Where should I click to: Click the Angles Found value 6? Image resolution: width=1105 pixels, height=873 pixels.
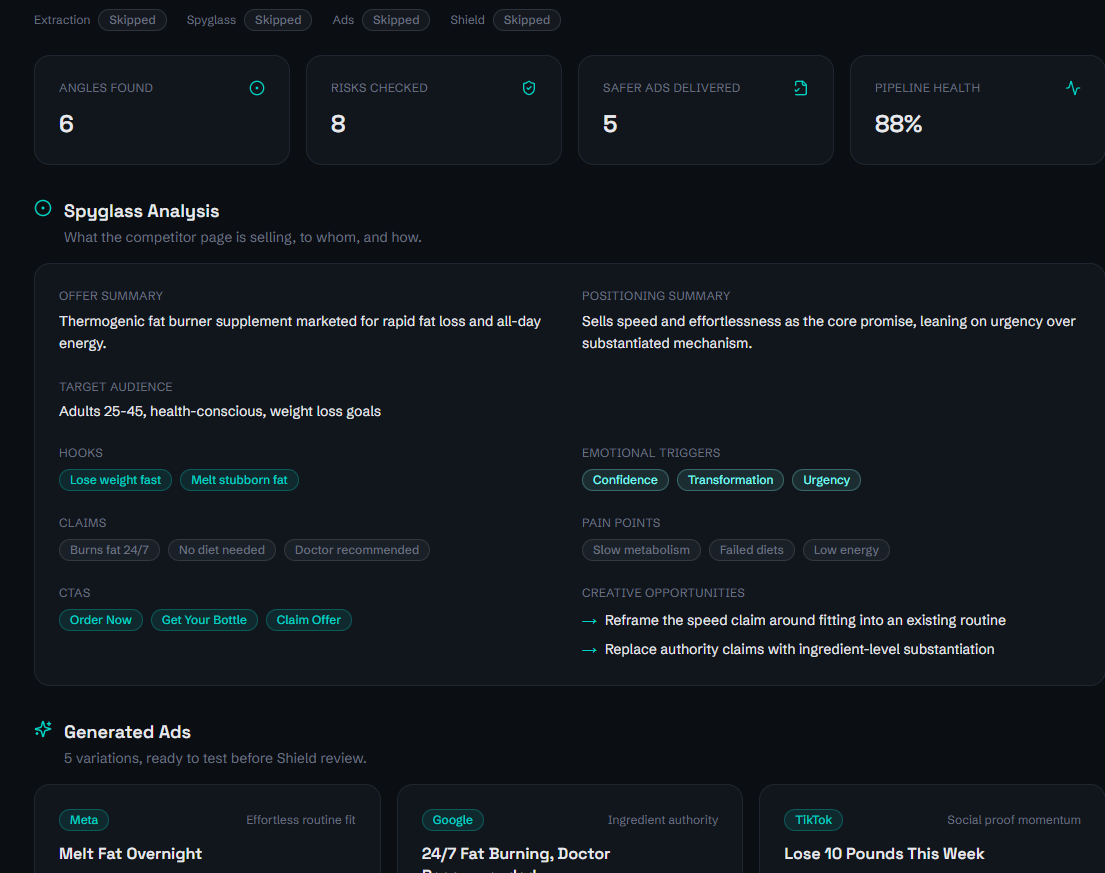pyautogui.click(x=66, y=124)
